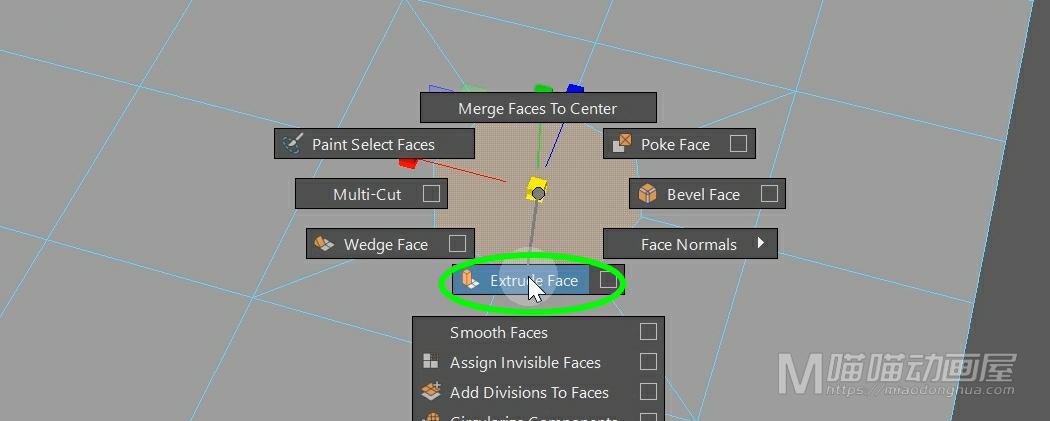Open Assign Invisible Faces options box

pyautogui.click(x=648, y=361)
